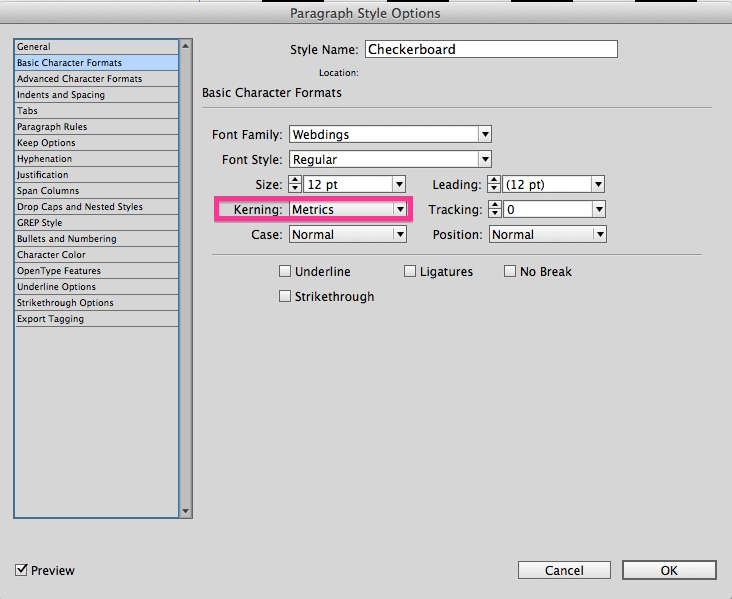Open the Kerning dropdown arrow
The image size is (732, 599).
coord(400,210)
